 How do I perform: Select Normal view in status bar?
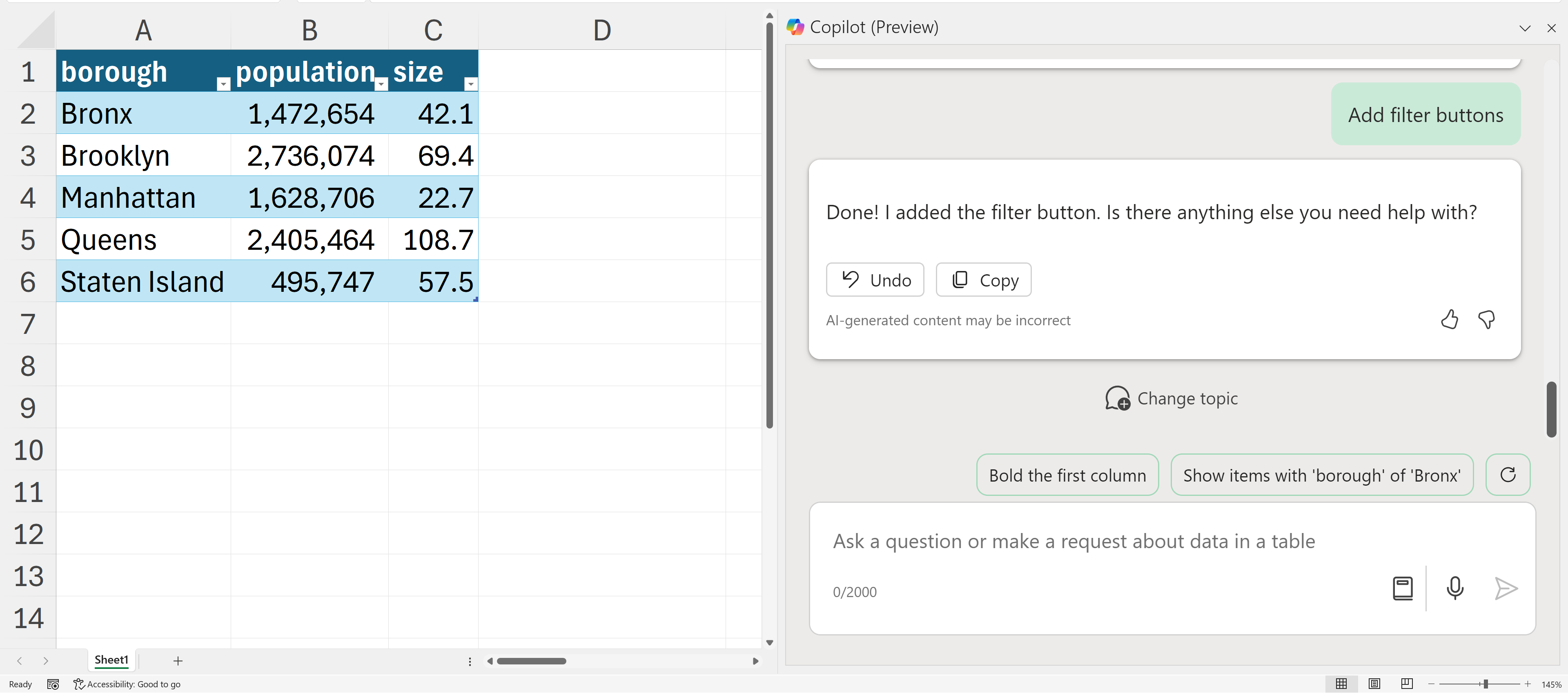click(1341, 684)
